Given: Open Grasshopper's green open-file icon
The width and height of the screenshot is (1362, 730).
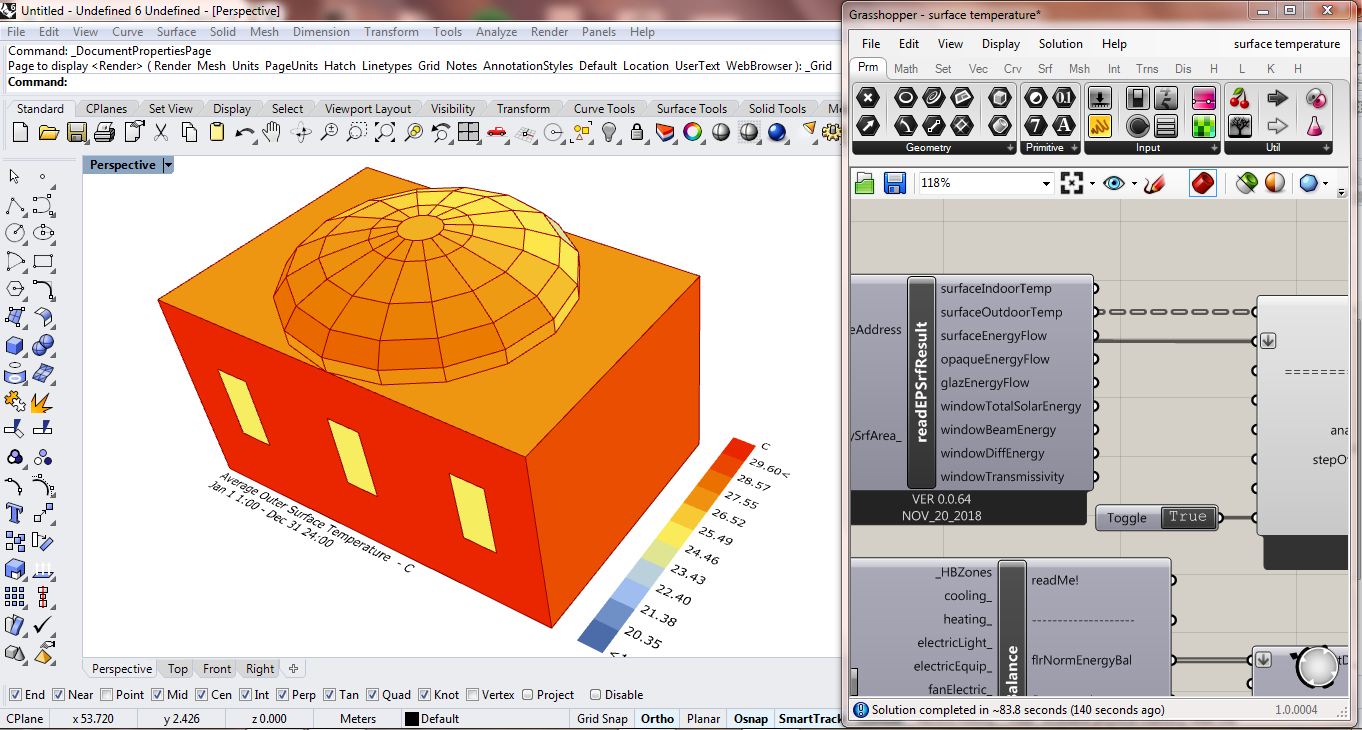Looking at the screenshot, I should (x=865, y=183).
